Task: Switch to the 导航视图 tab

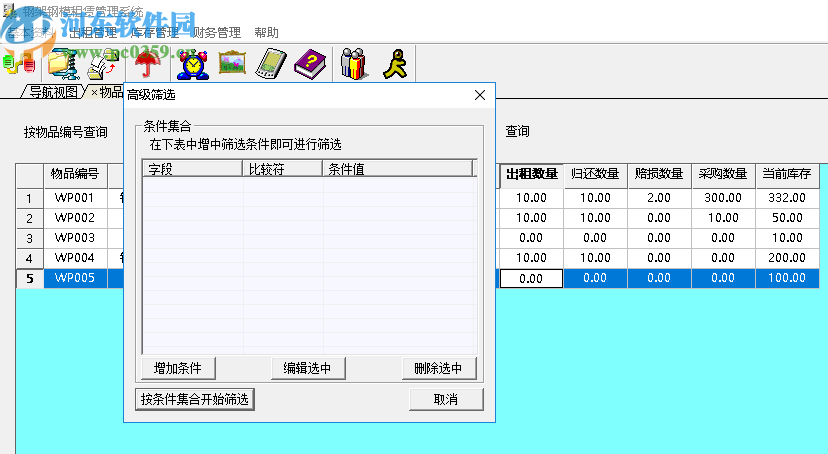Action: [53, 92]
